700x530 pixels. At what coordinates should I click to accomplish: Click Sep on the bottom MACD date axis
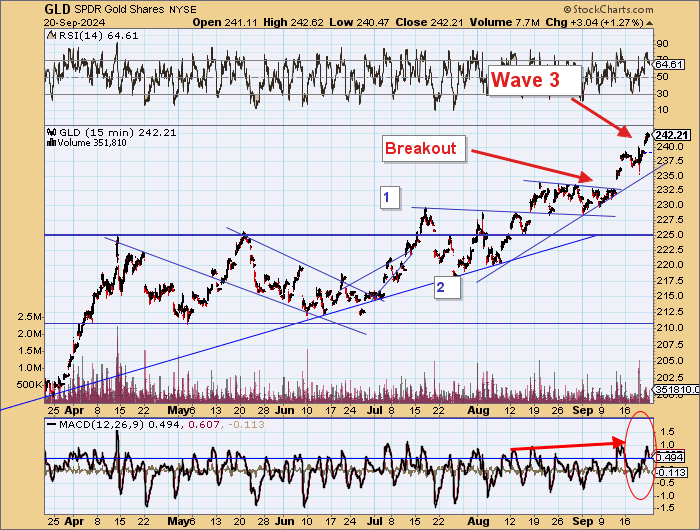tap(583, 521)
